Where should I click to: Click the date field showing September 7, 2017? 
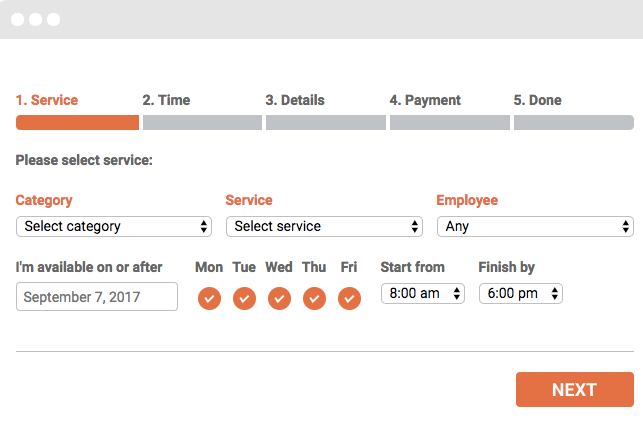(97, 296)
